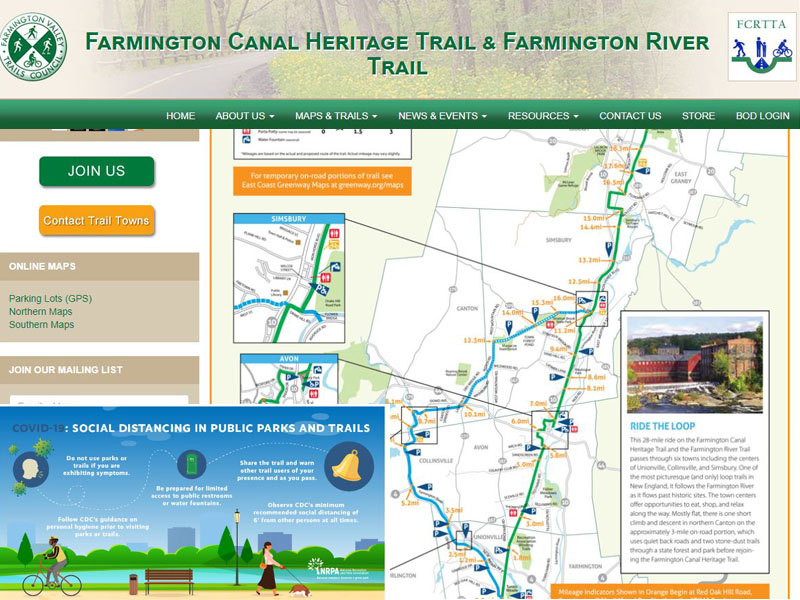Expand the RESOURCES dropdown arrow
The image size is (800, 600).
point(576,117)
